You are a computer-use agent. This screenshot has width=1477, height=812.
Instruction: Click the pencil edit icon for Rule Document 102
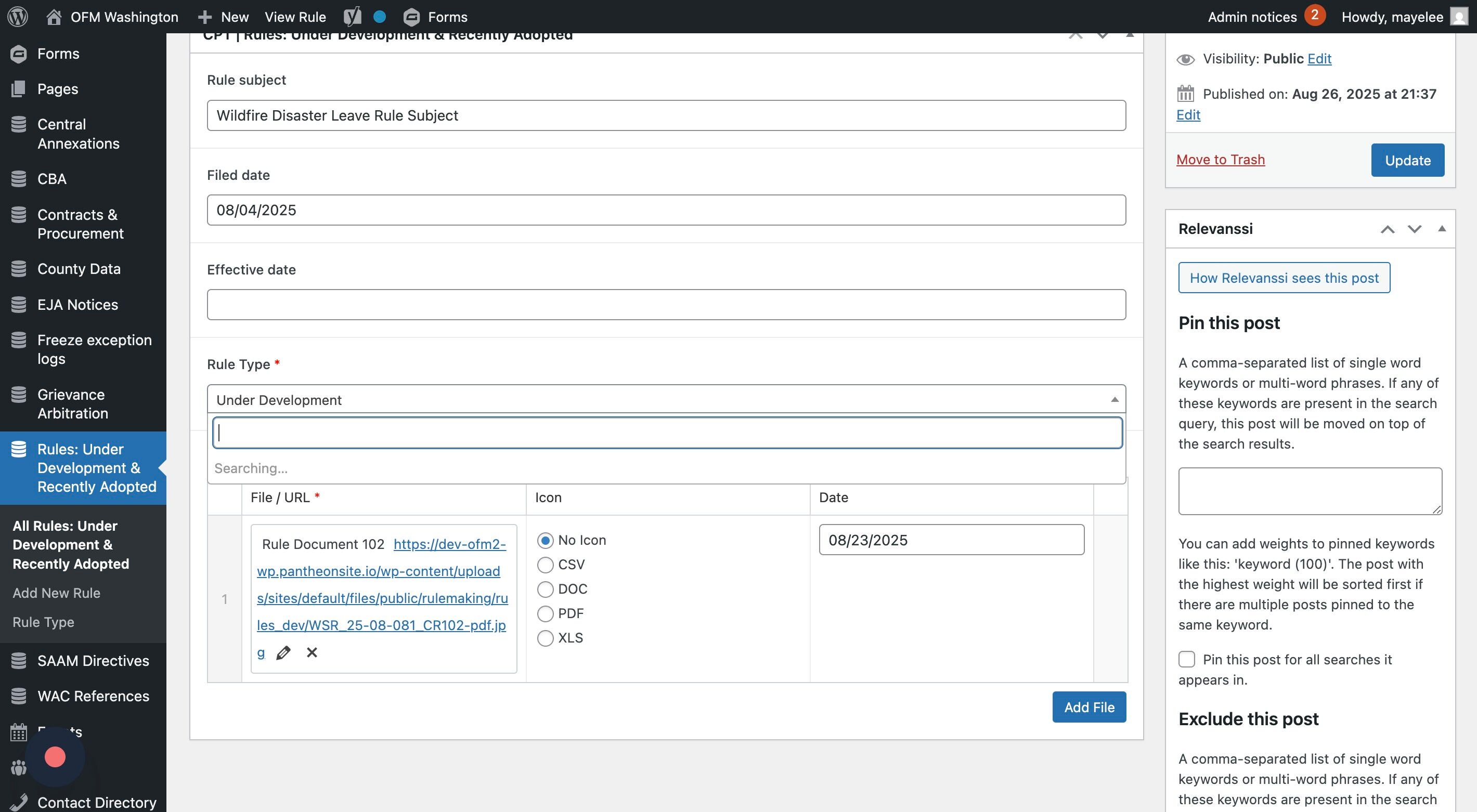(283, 653)
